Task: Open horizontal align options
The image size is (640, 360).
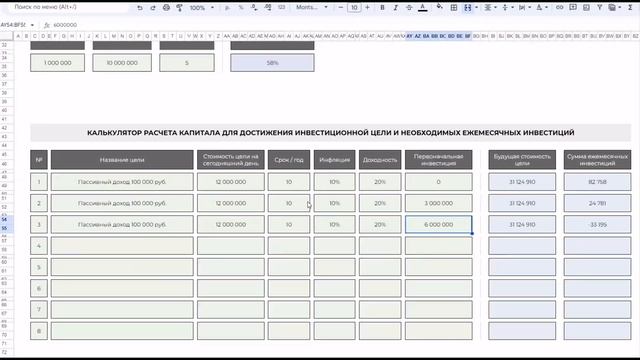Action: pos(487,7)
